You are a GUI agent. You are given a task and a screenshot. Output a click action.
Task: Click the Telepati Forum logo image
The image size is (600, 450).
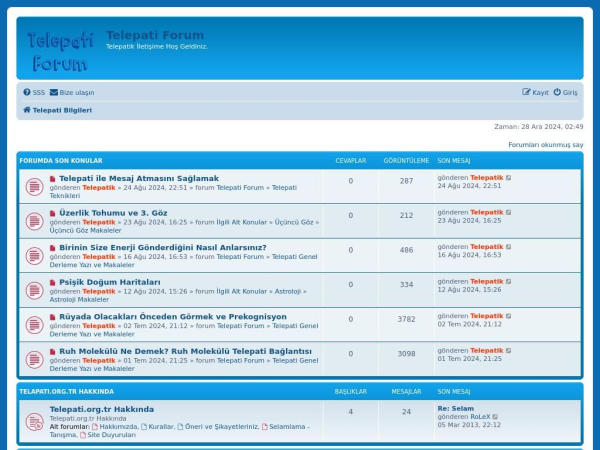pos(60,52)
